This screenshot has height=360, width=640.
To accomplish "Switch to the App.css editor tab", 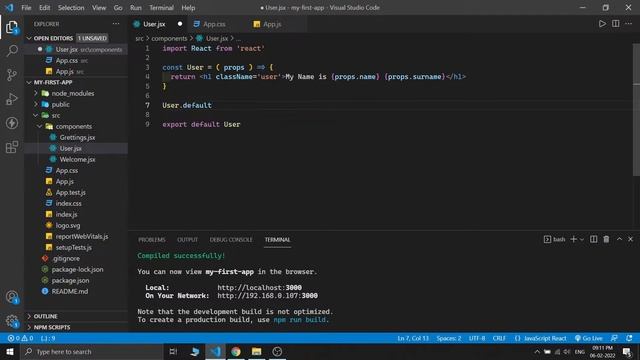I will (x=214, y=24).
